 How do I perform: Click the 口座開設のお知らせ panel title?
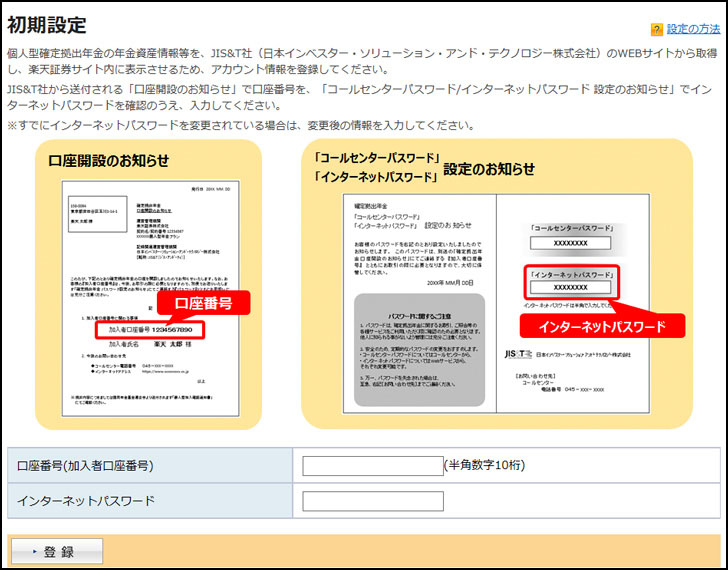109,159
